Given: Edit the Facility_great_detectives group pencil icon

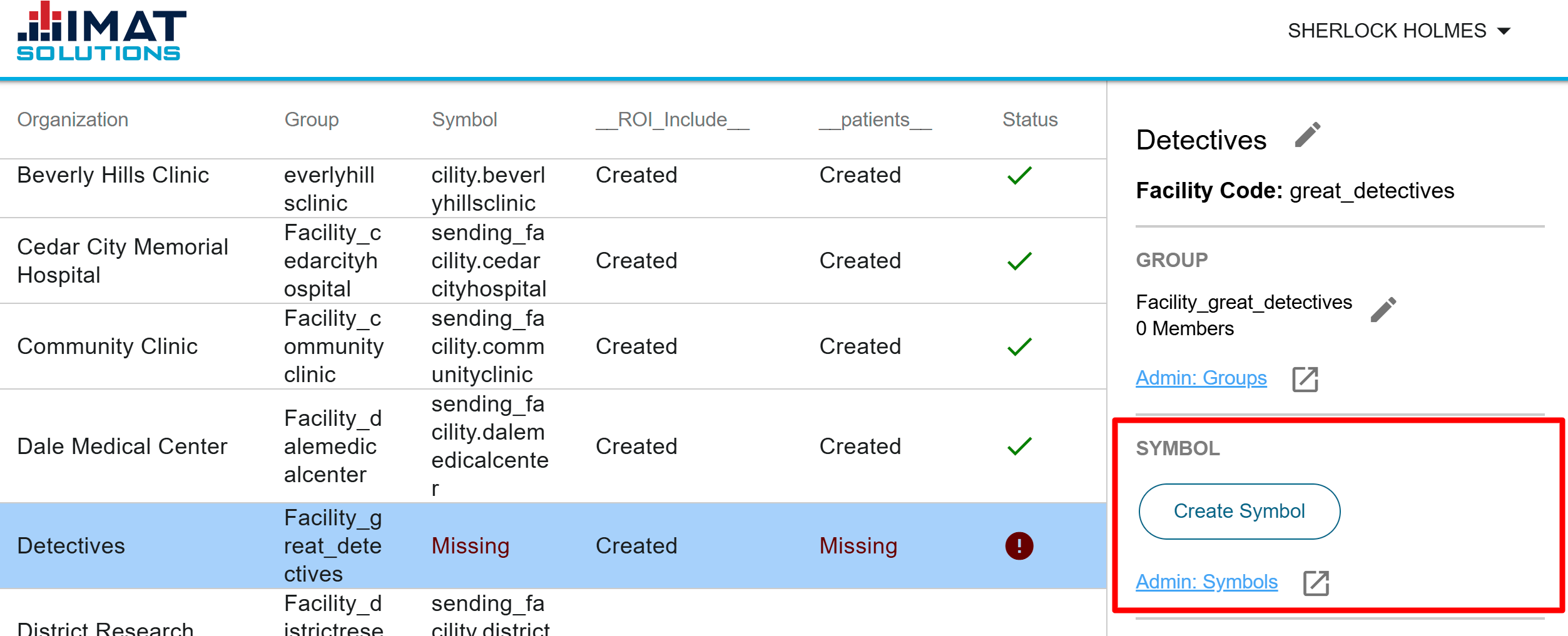Looking at the screenshot, I should (x=1383, y=310).
